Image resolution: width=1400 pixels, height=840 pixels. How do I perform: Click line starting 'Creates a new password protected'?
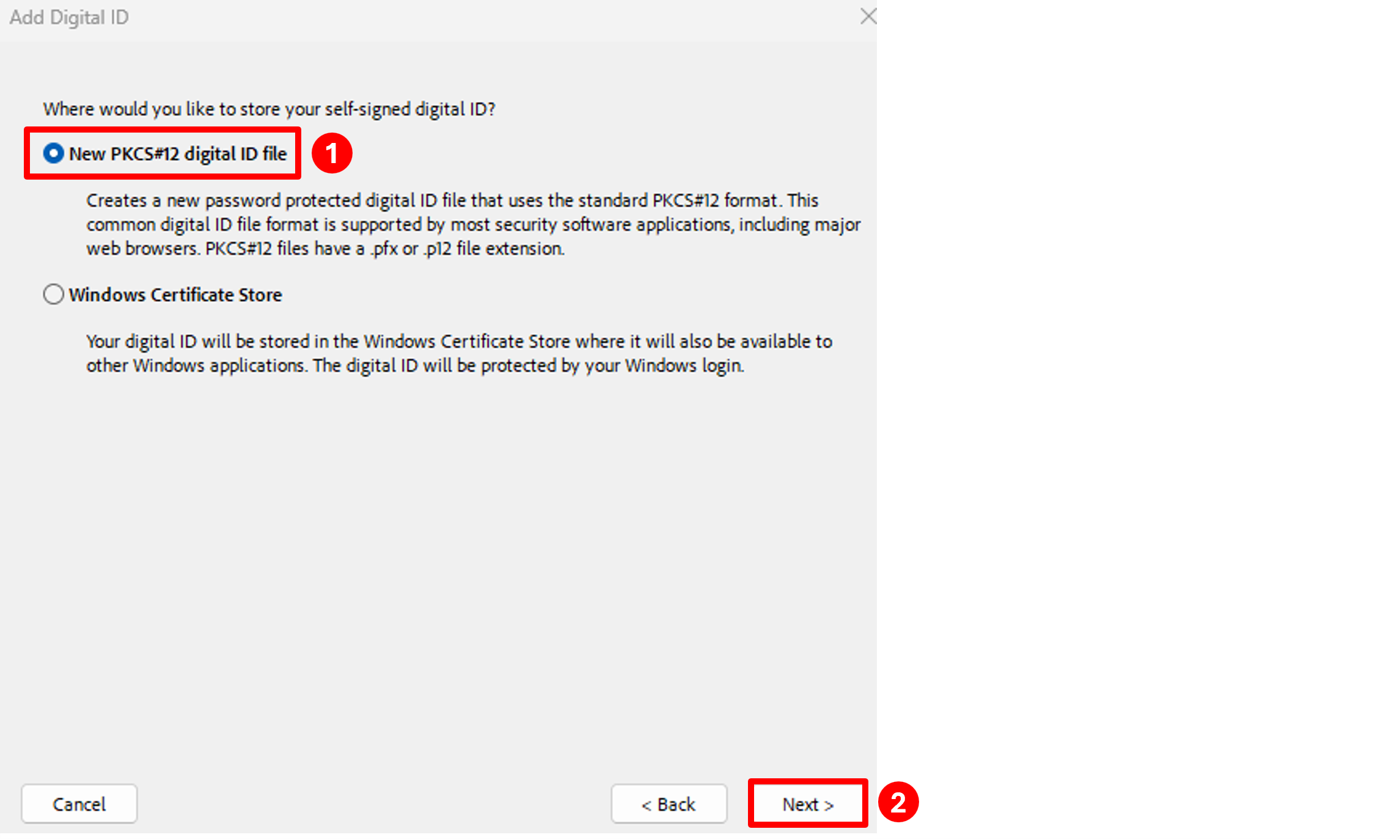click(452, 201)
